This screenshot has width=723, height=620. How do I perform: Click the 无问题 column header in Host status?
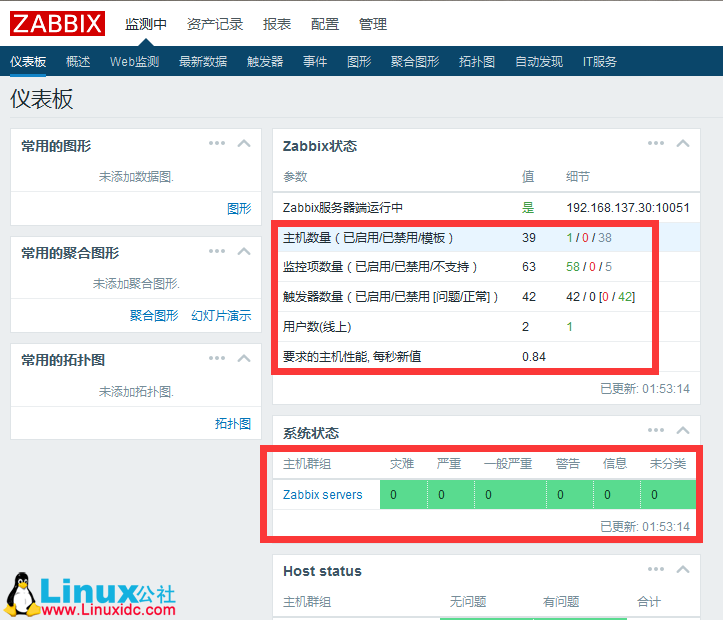[468, 602]
